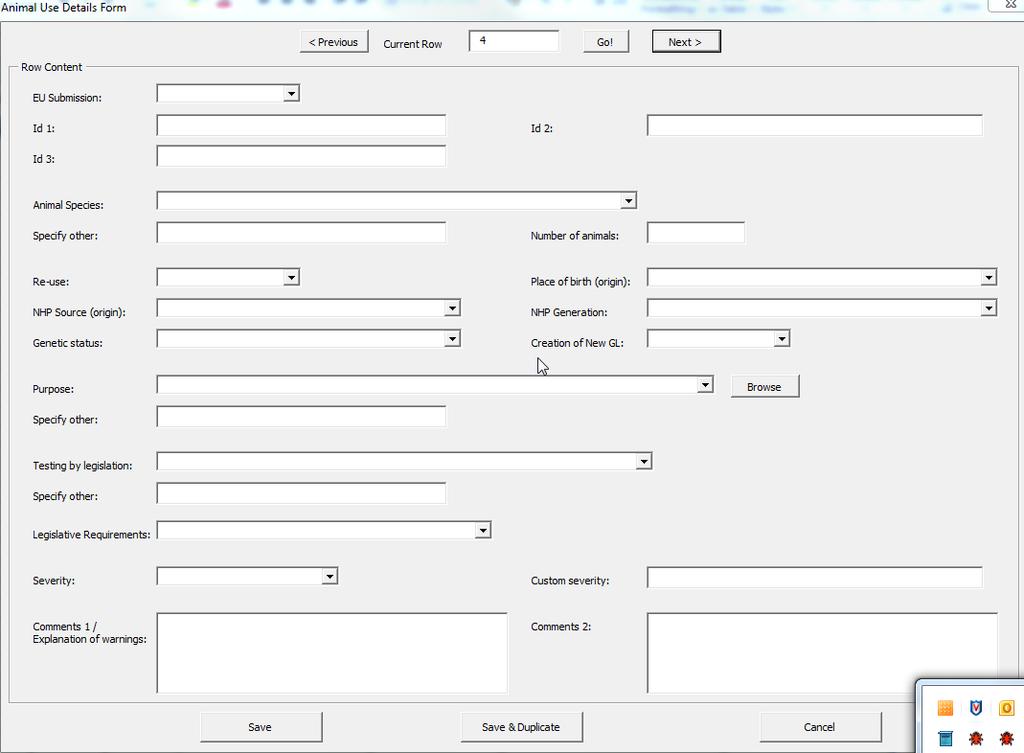Open the NHP Source (origin) dropdown
This screenshot has width=1024, height=753.
(x=452, y=308)
